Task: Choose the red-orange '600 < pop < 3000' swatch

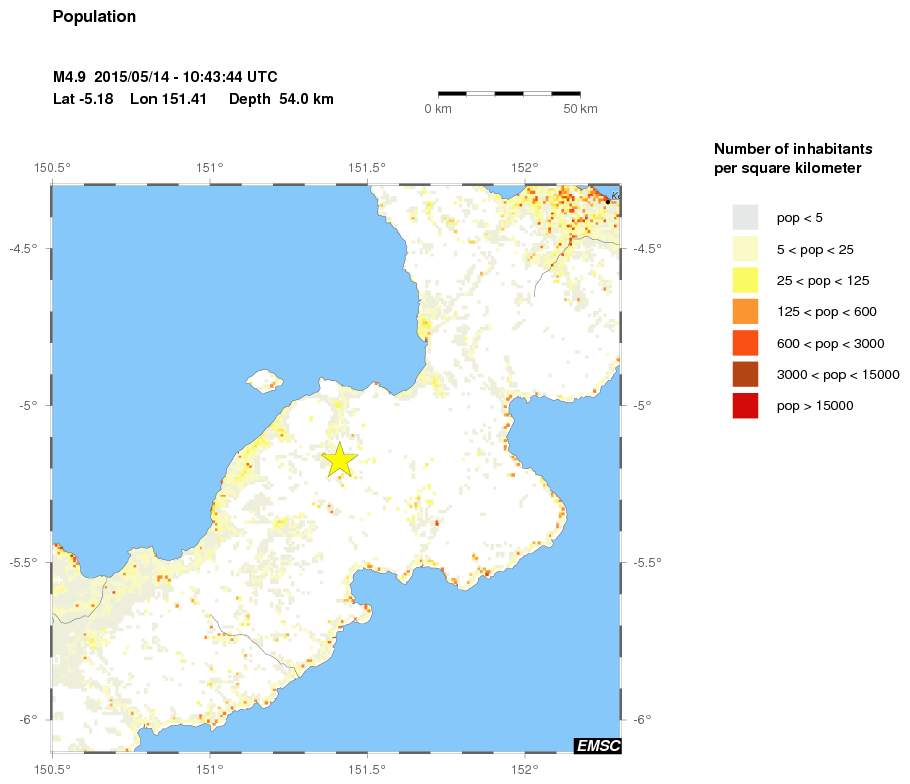Action: [x=745, y=343]
